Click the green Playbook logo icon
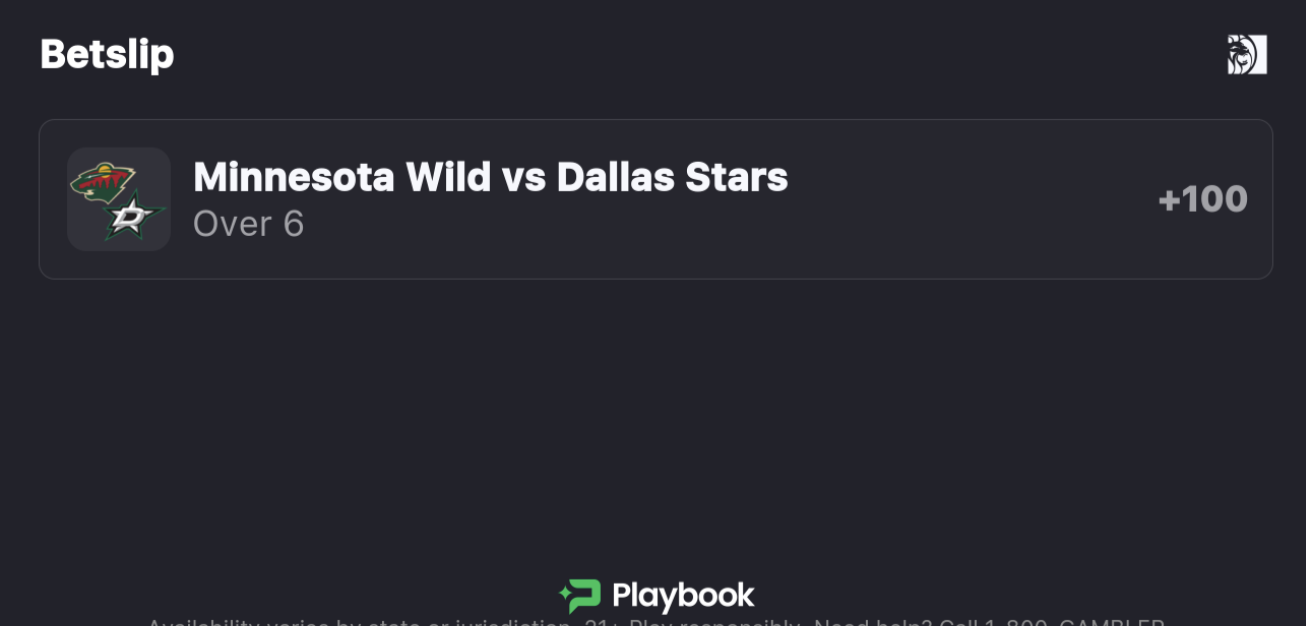The image size is (1306, 626). pyautogui.click(x=580, y=596)
